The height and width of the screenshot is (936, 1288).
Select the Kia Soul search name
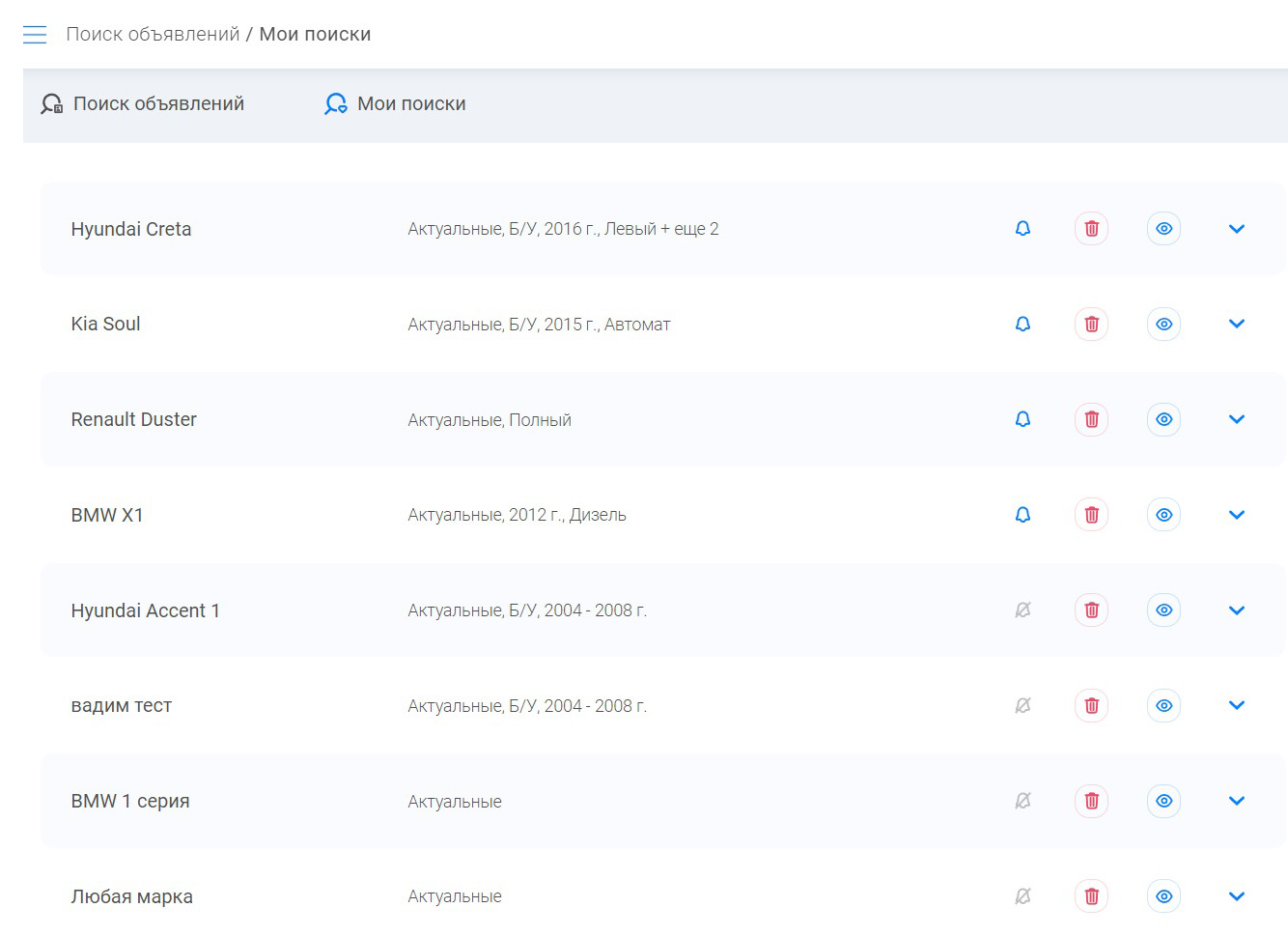[x=105, y=324]
